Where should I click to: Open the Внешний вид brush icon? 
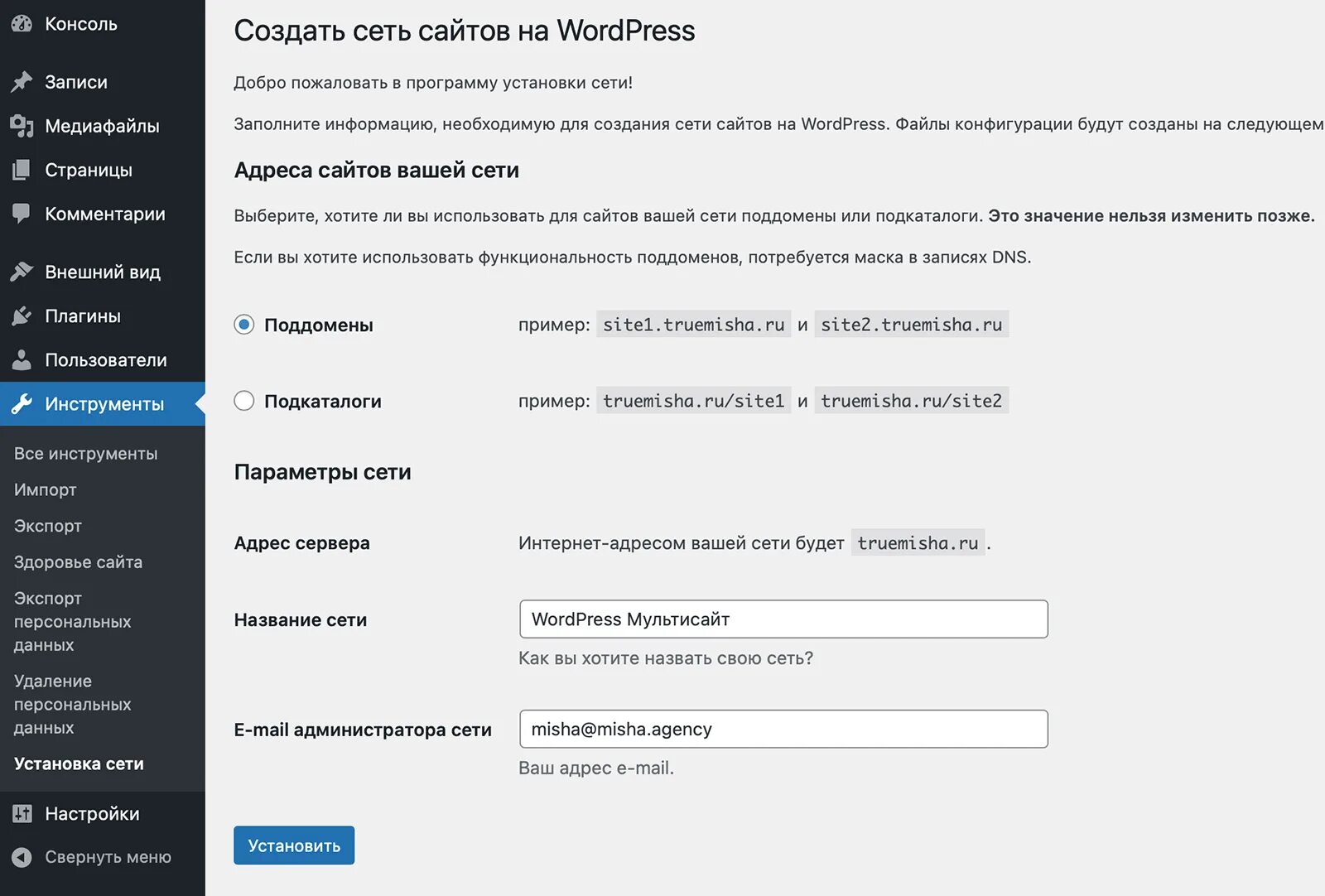pyautogui.click(x=22, y=272)
